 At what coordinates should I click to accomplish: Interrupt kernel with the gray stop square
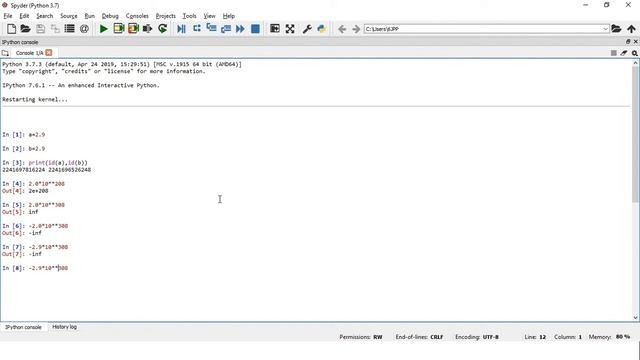click(613, 53)
